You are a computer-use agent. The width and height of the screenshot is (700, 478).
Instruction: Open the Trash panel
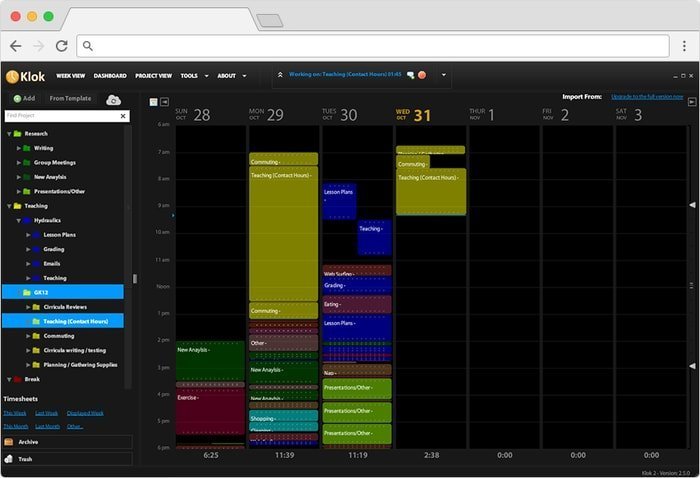[67, 459]
